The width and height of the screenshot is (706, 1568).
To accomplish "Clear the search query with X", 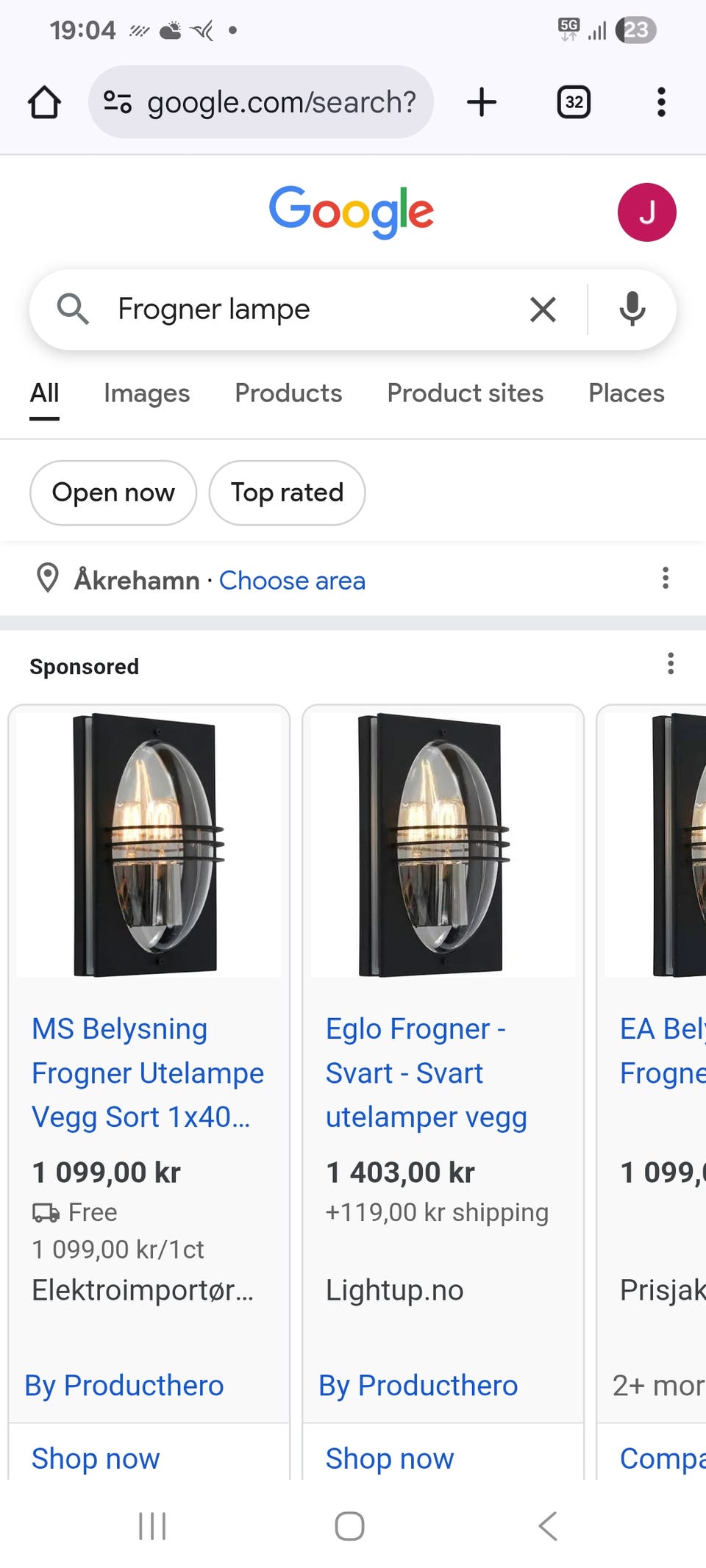I will click(543, 309).
